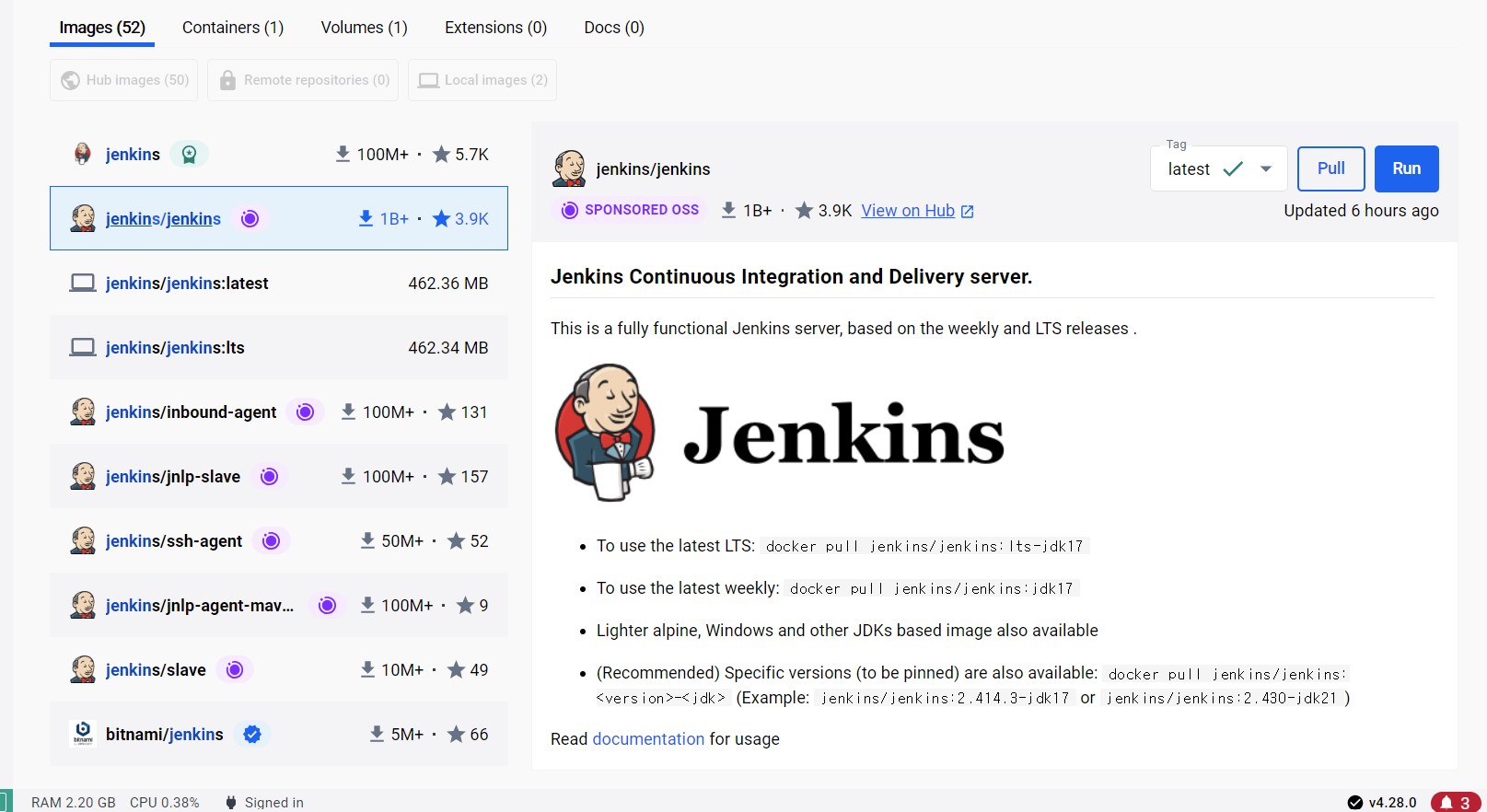Viewport: 1487px width, 812px height.
Task: Click the Signed in status
Action: tap(264, 803)
